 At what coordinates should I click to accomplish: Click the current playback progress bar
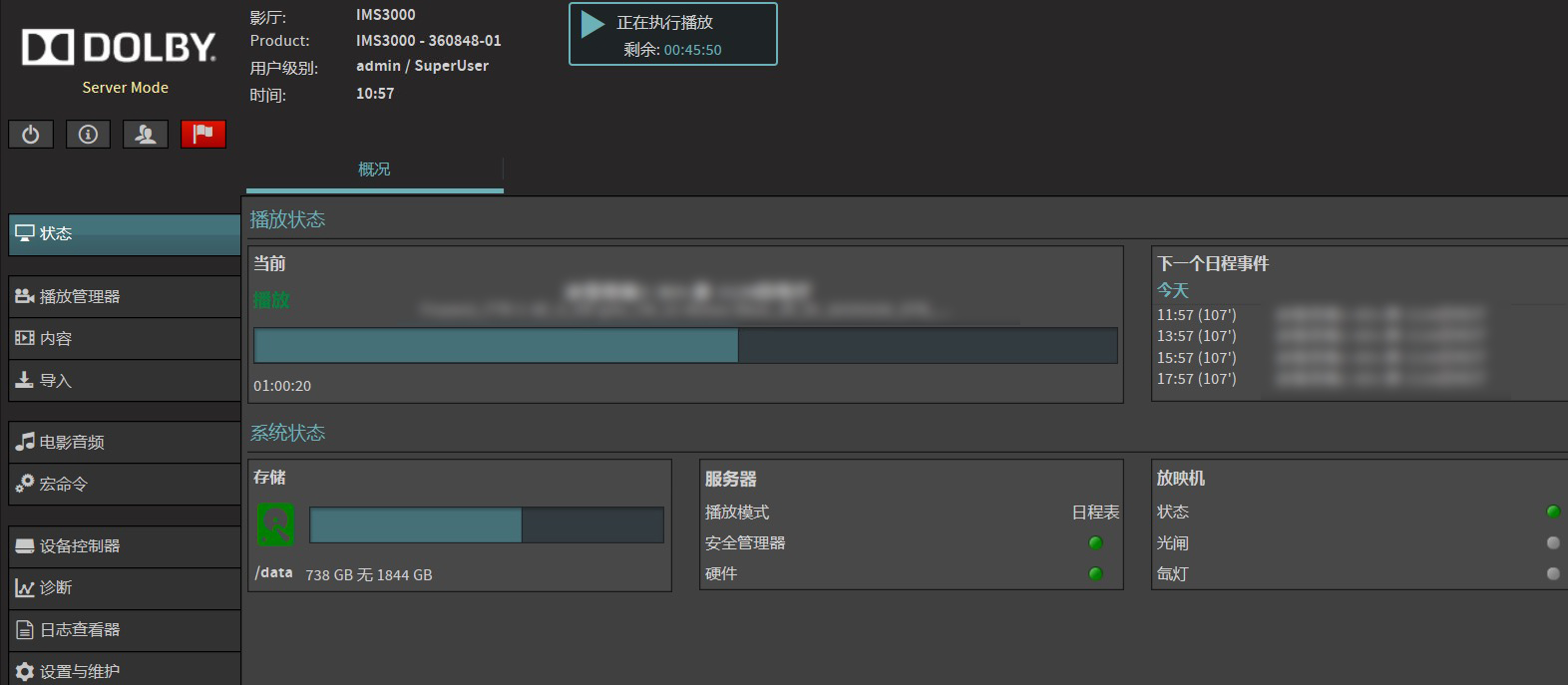[x=685, y=346]
